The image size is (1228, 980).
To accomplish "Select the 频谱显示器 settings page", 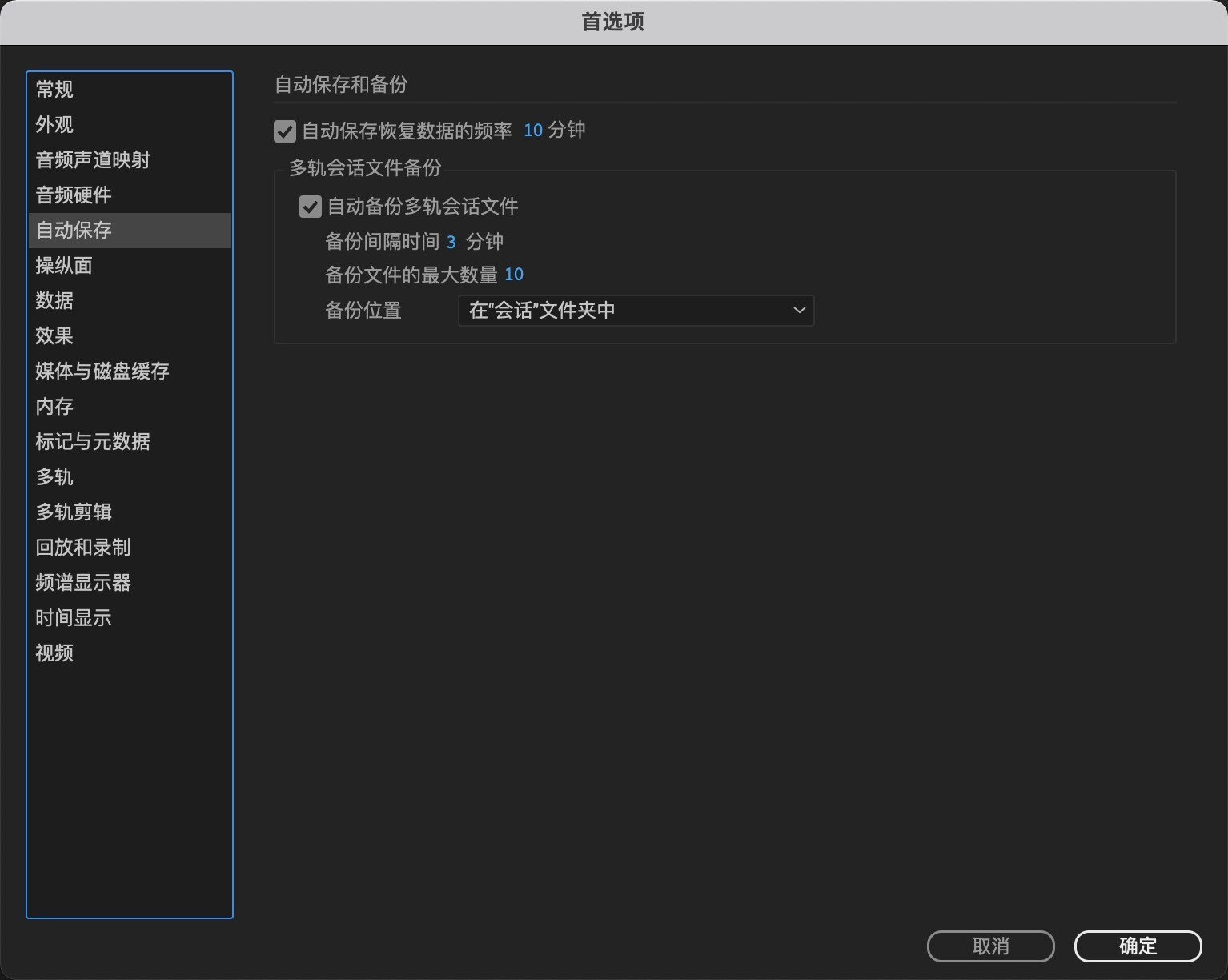I will (83, 583).
